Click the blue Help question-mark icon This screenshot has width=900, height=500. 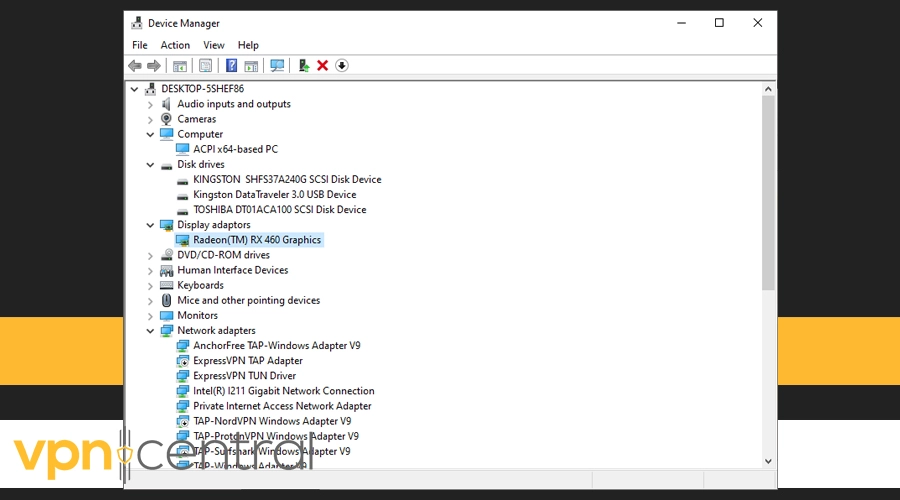click(x=231, y=65)
